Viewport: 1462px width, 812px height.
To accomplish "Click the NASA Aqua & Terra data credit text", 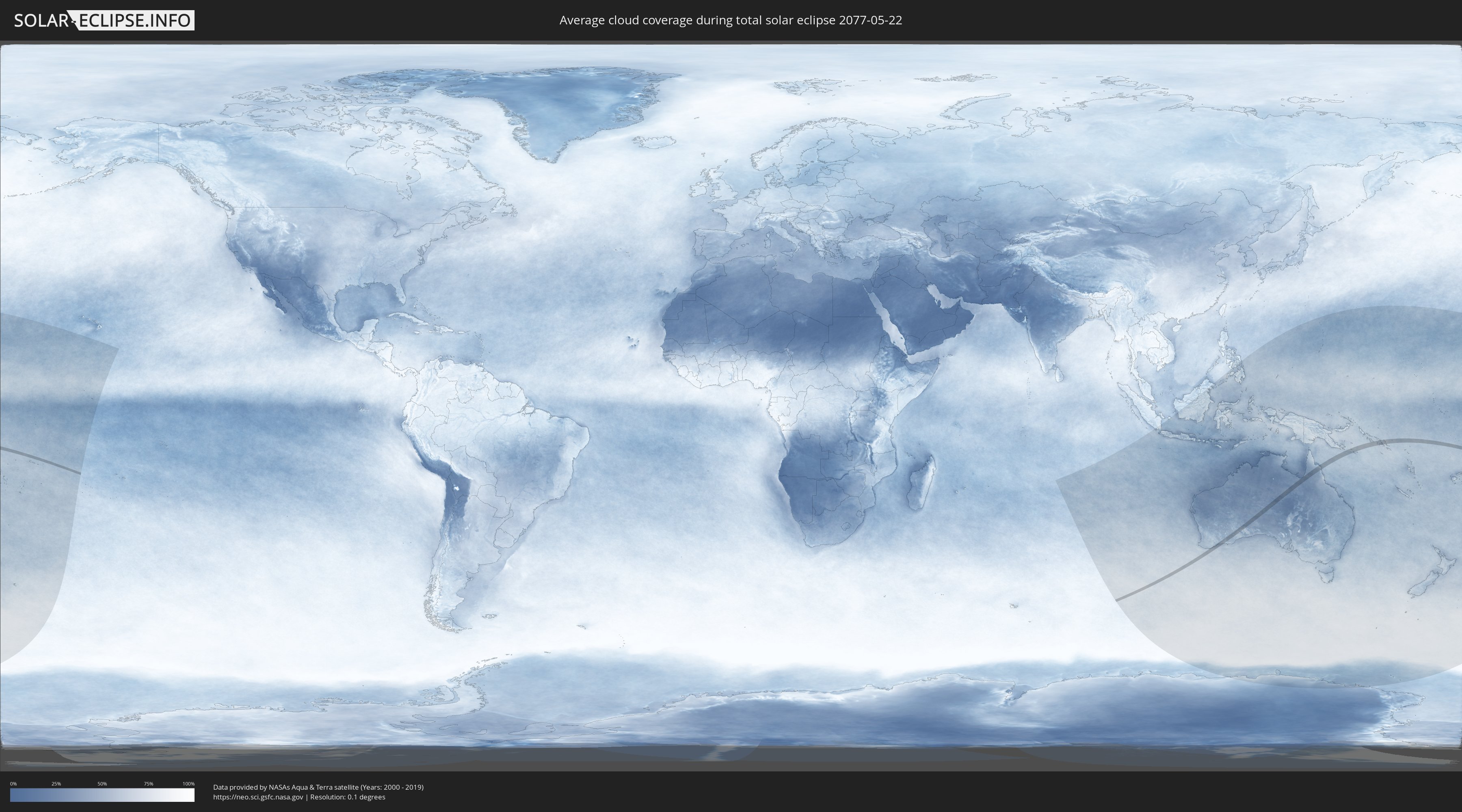I will coord(318,787).
